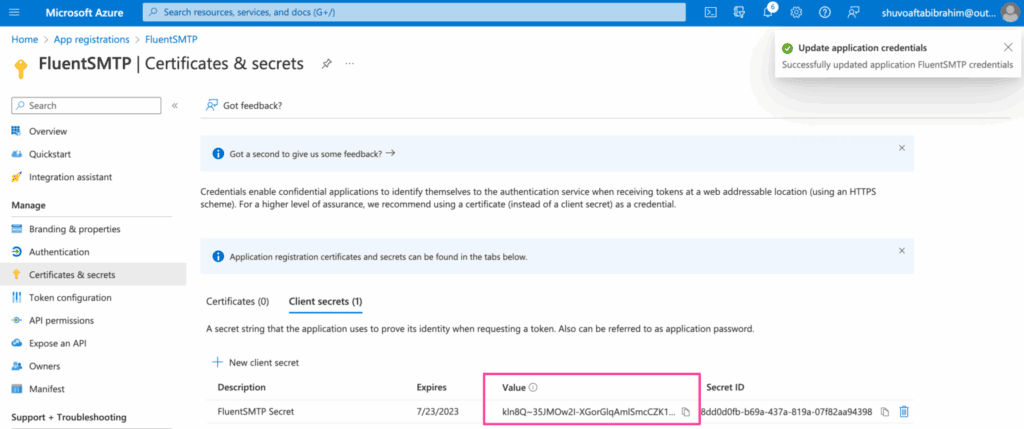Open portal settings gear
This screenshot has height=429, width=1024.
click(x=796, y=12)
